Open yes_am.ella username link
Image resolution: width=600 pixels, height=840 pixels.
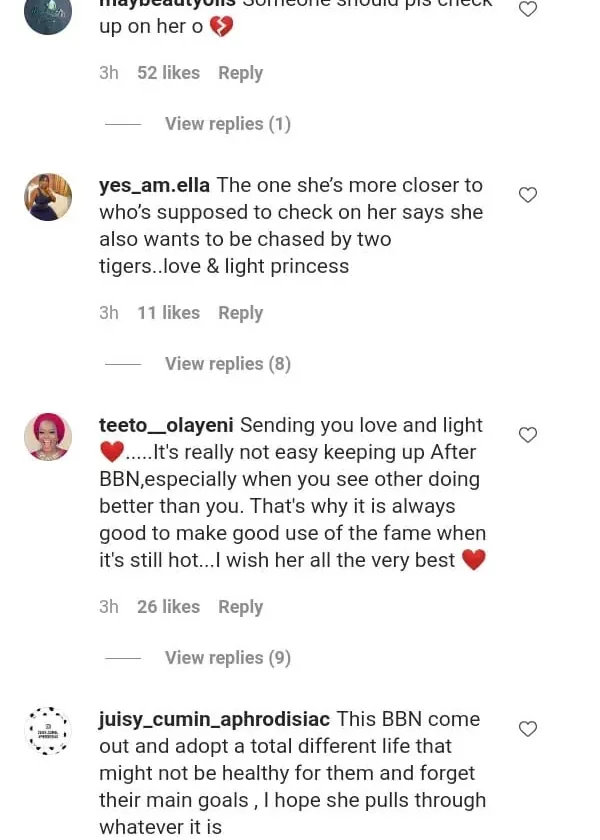[x=154, y=185]
